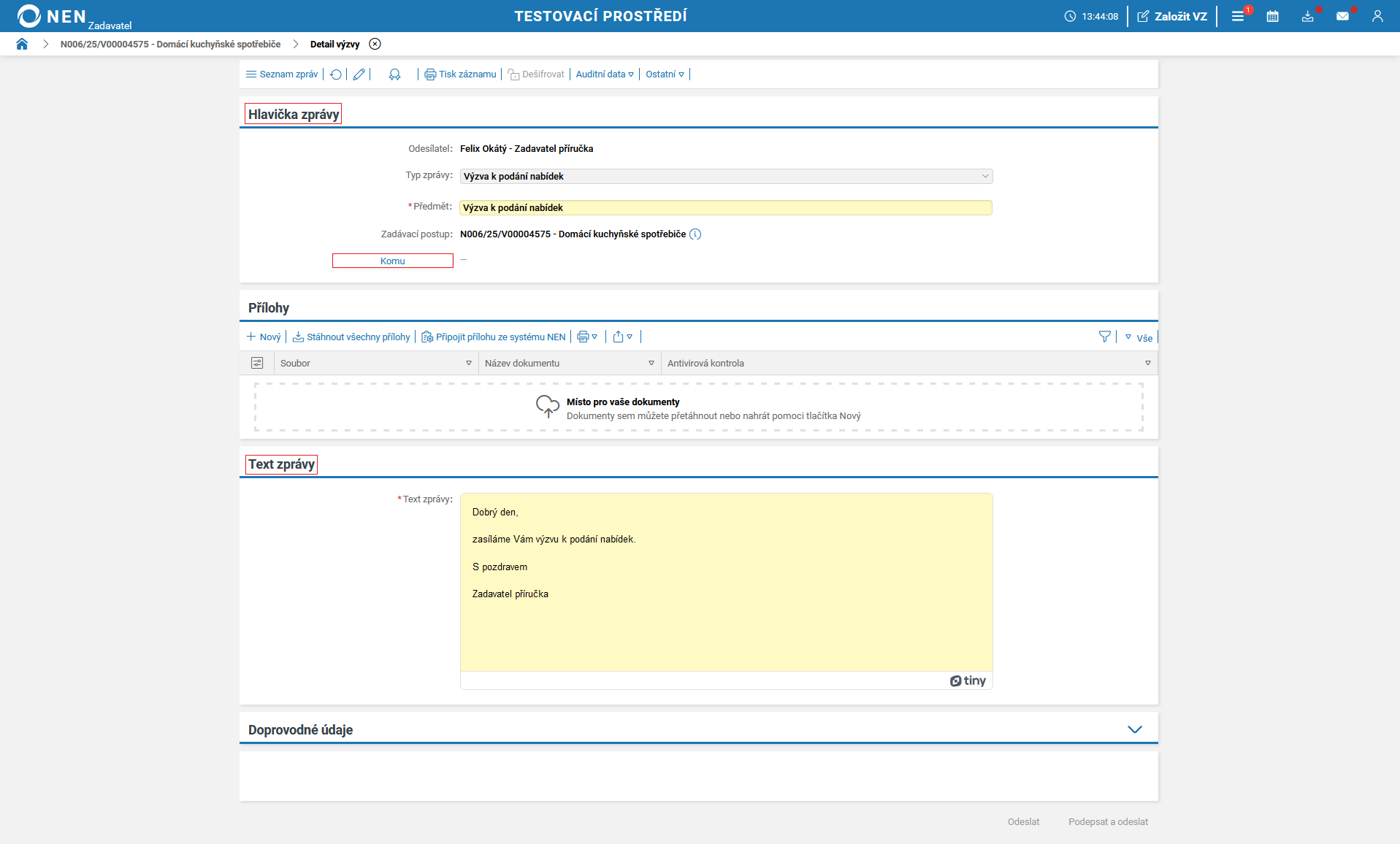This screenshot has height=844, width=1400.
Task: Click the refresh record icon
Action: tap(336, 74)
